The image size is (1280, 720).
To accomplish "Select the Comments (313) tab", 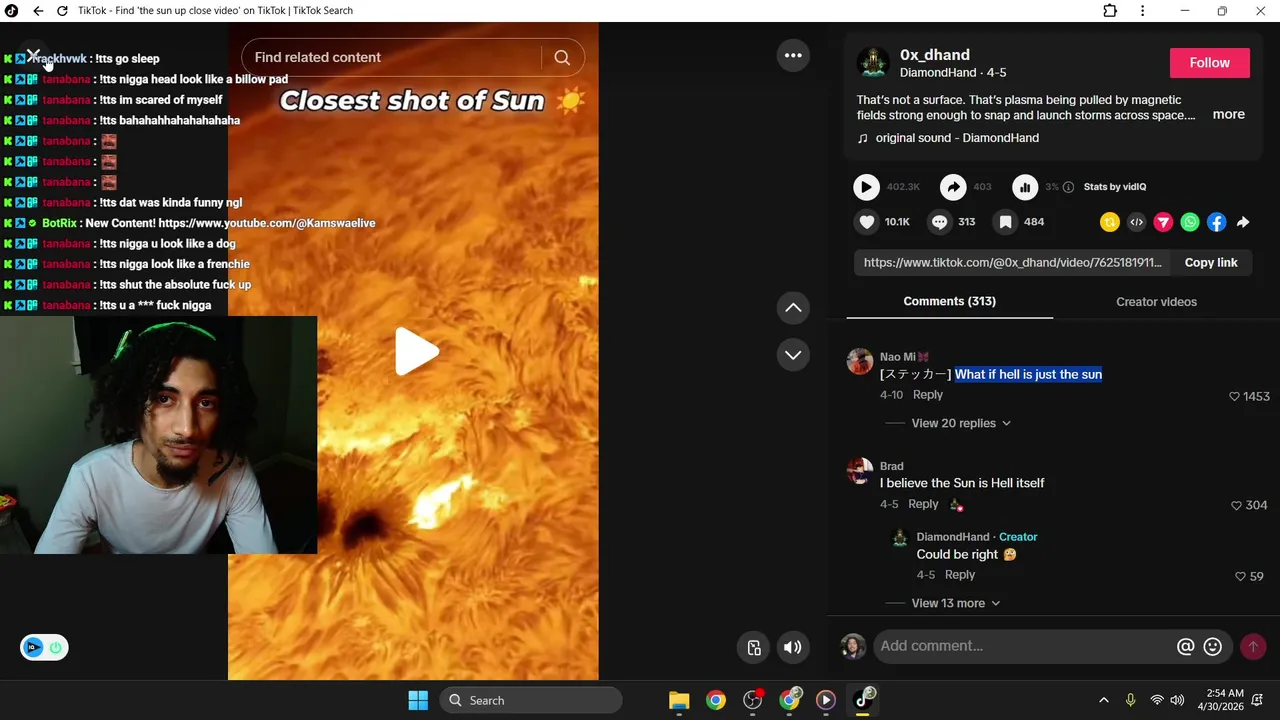I will tap(949, 302).
